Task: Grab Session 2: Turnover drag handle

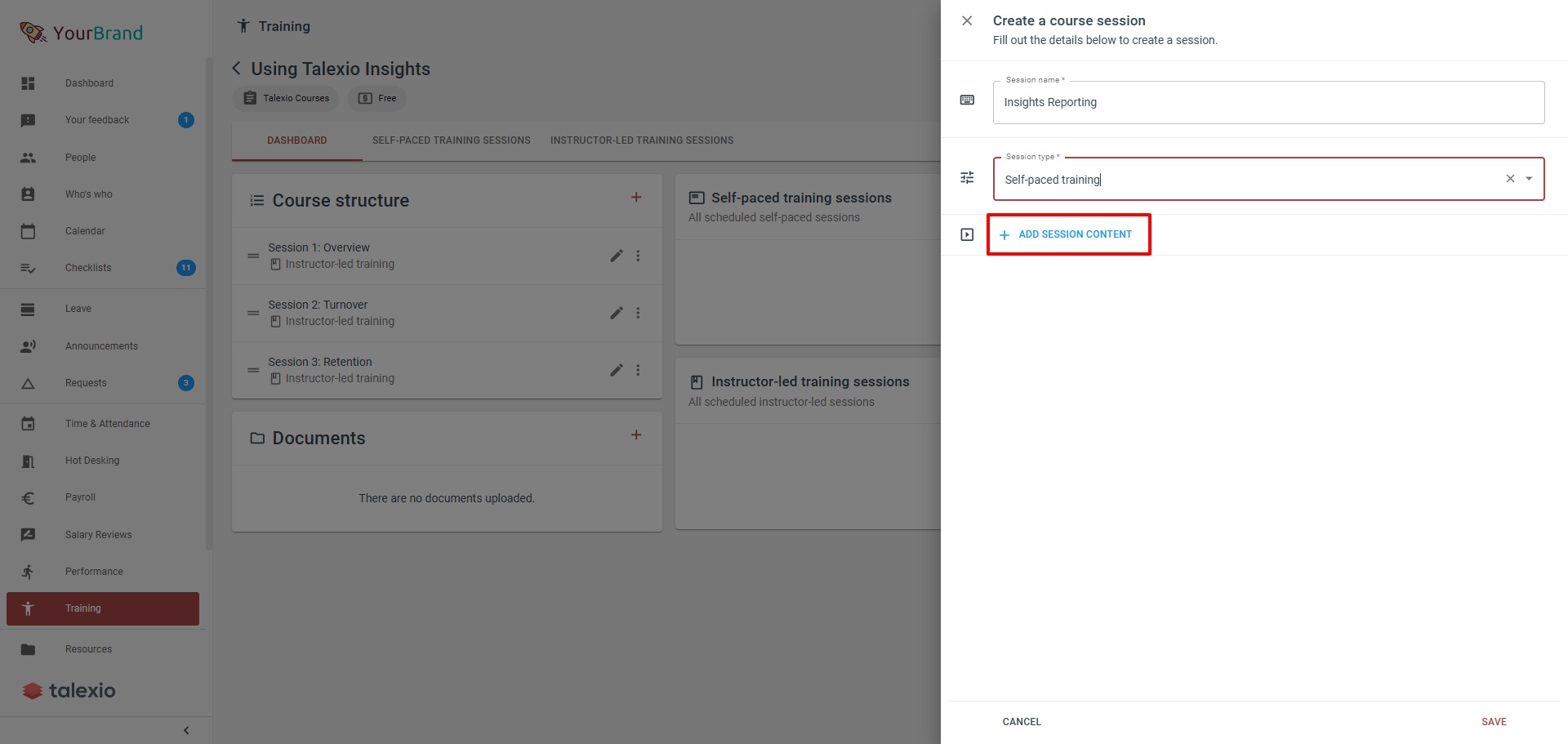Action: 253,313
